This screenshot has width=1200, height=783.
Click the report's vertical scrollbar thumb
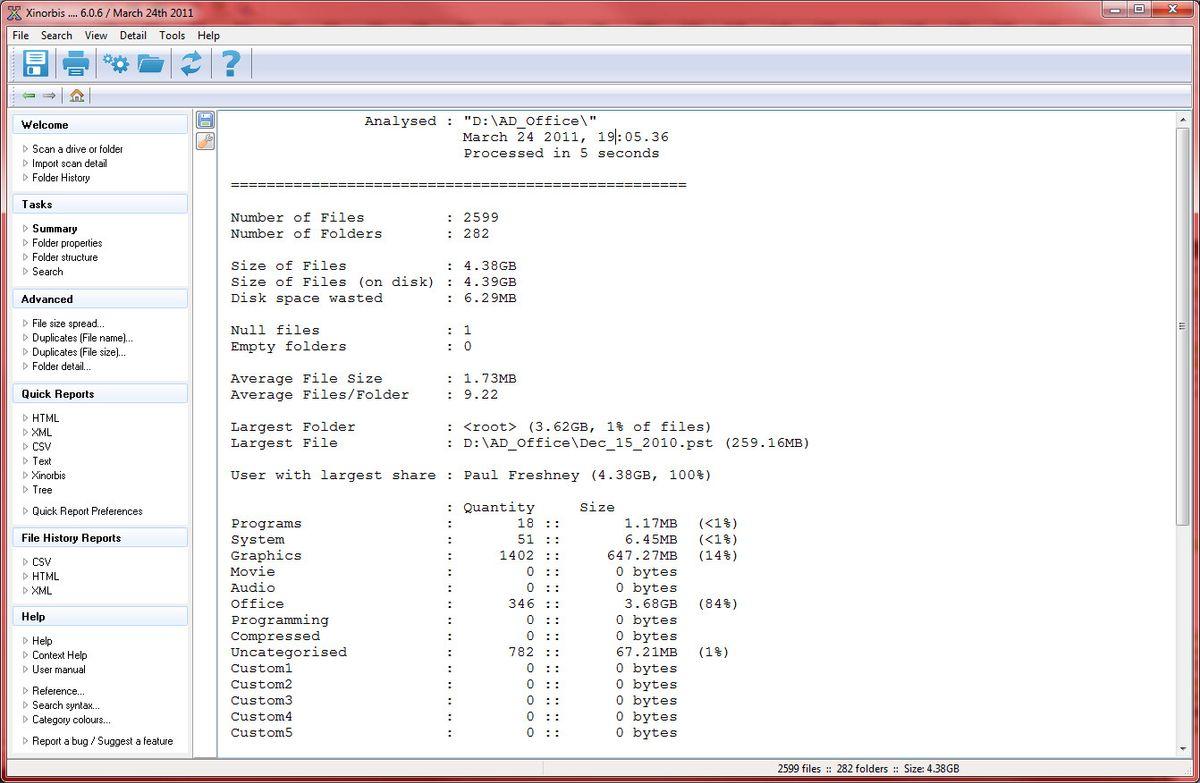(x=1183, y=327)
